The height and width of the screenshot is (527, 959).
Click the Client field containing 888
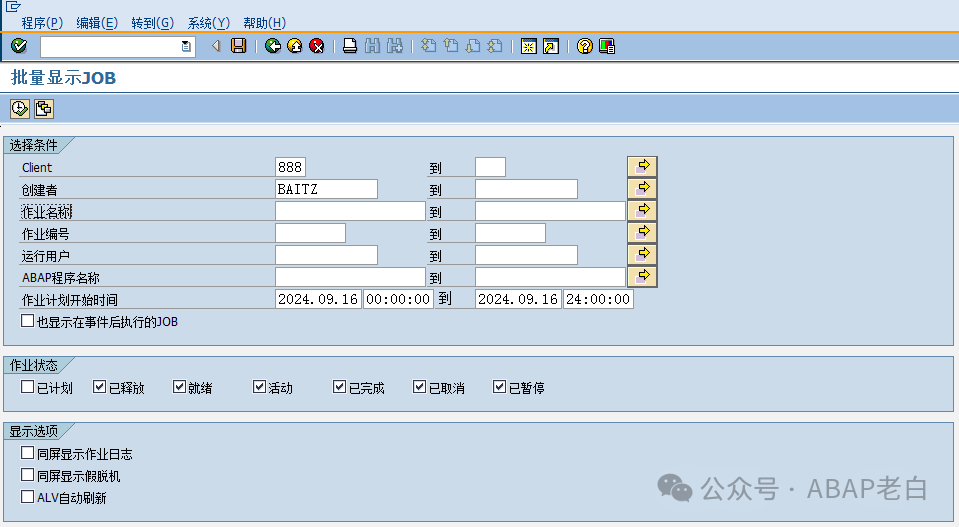point(291,167)
